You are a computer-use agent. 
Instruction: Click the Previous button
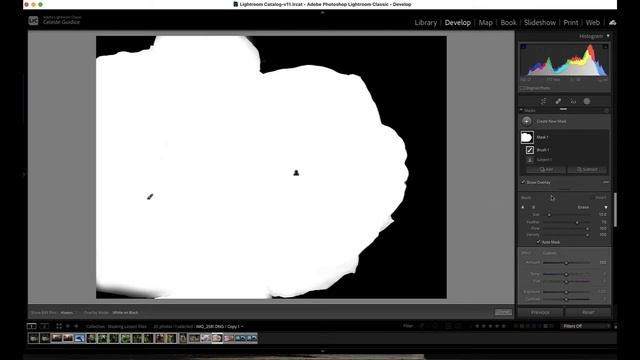540,312
